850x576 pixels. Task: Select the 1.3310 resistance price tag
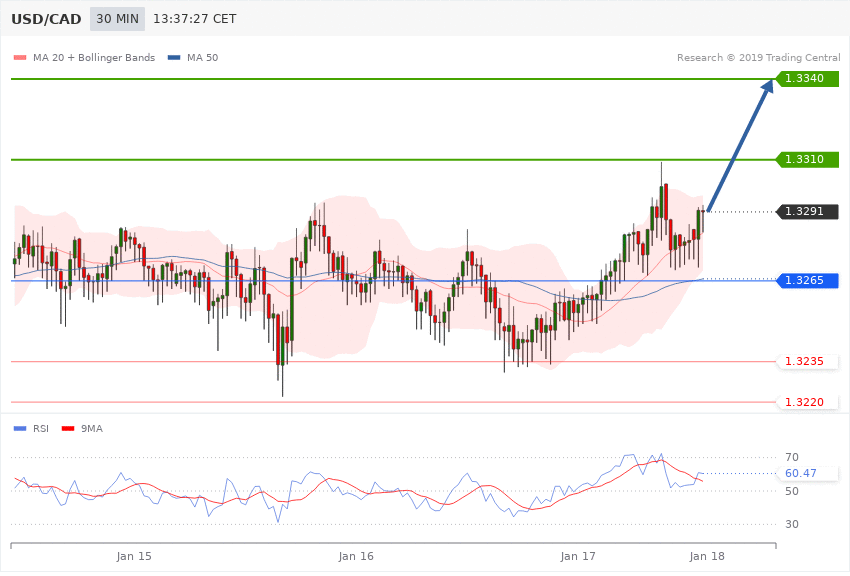(x=808, y=159)
